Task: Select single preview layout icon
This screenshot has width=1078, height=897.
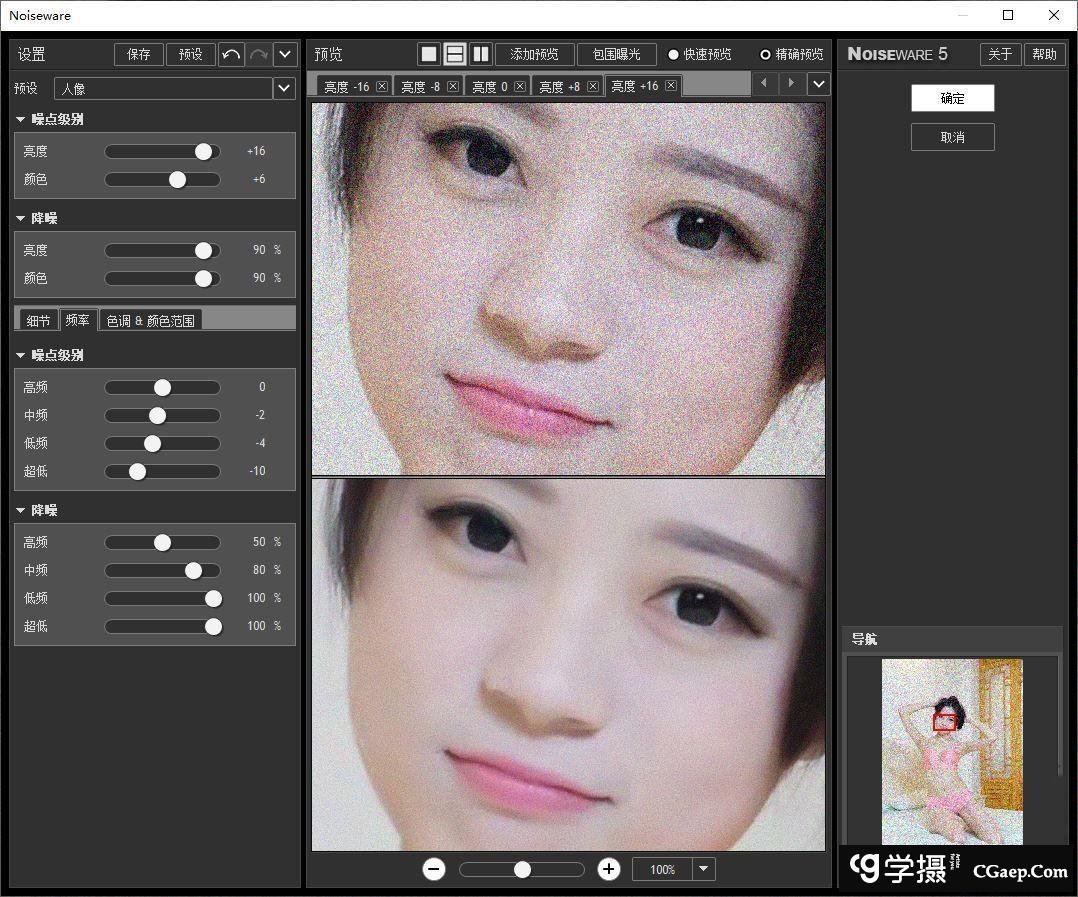Action: tap(429, 54)
